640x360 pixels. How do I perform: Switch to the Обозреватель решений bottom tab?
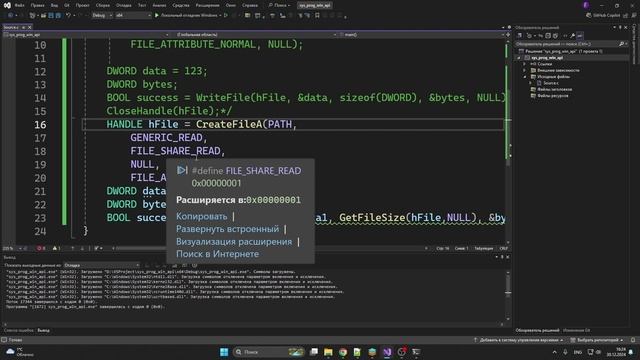(x=537, y=330)
